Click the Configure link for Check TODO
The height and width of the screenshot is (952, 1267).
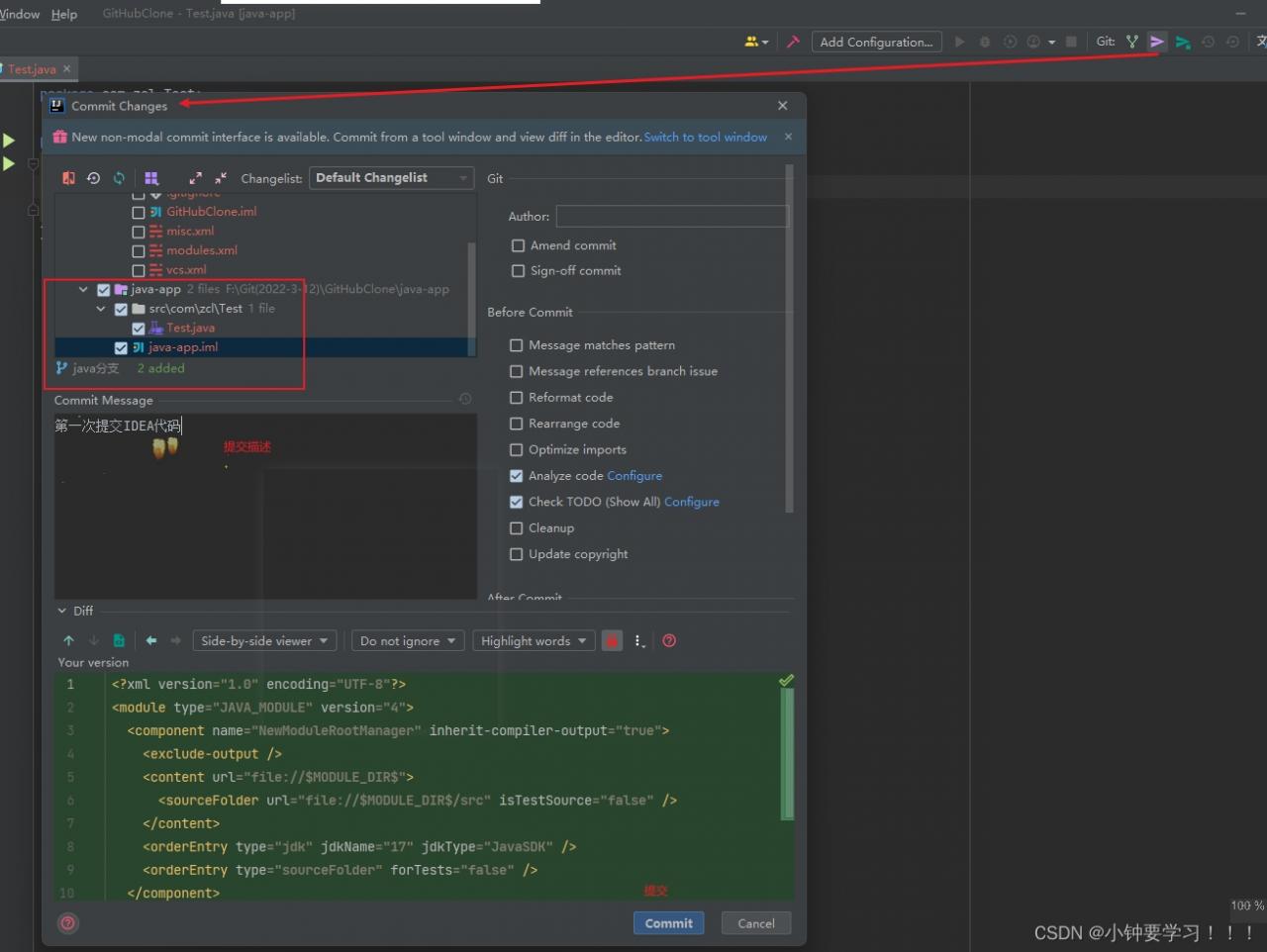pos(692,502)
